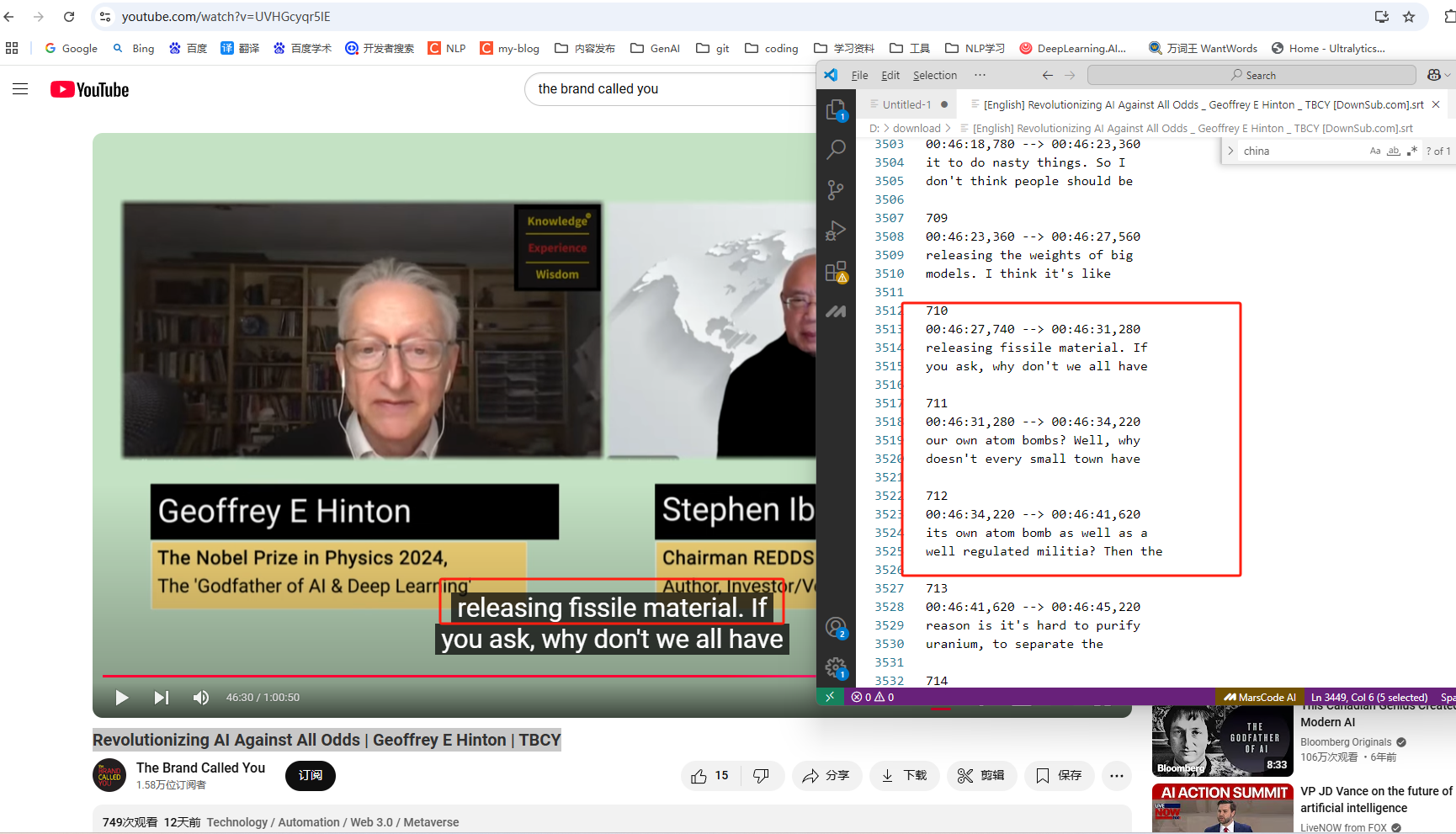Open MarsCode AI sidebar icon
This screenshot has width=1456, height=834.
pyautogui.click(x=836, y=311)
